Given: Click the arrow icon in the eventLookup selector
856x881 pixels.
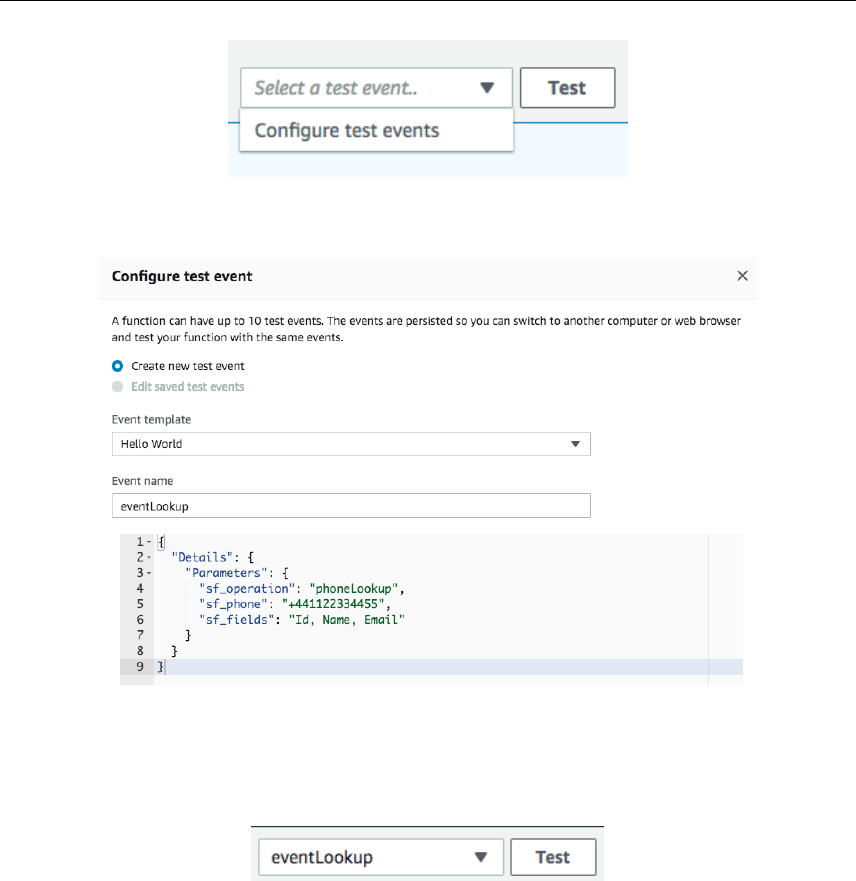Looking at the screenshot, I should click(481, 857).
